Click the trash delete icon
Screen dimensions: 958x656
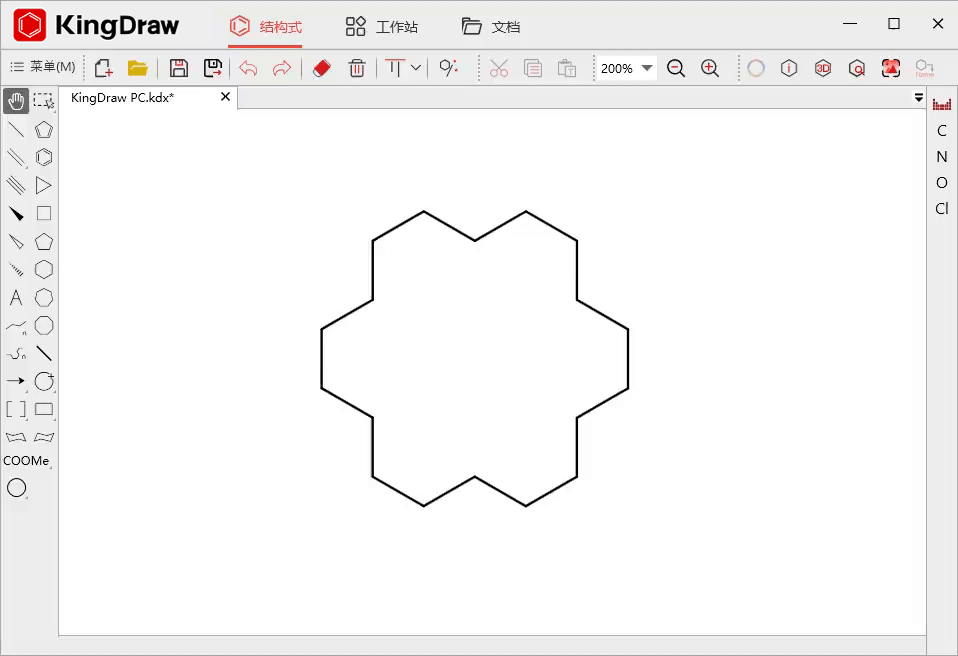point(357,68)
